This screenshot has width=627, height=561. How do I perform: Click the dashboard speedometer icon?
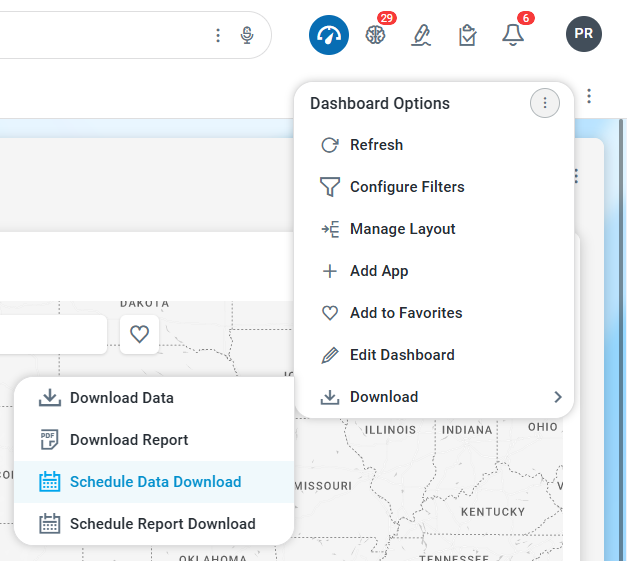[x=328, y=35]
